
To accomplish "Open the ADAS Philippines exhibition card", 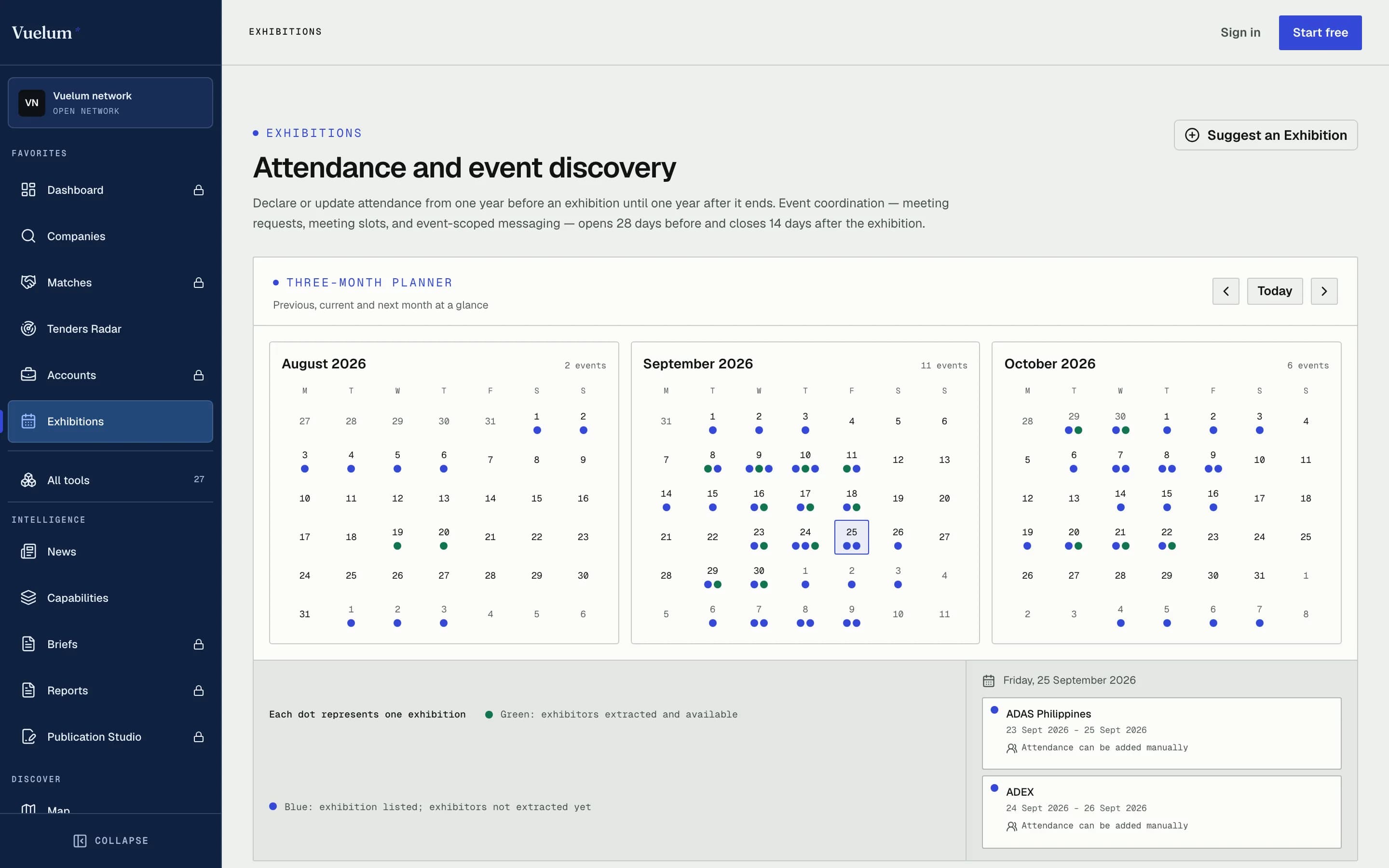I will 1161,733.
